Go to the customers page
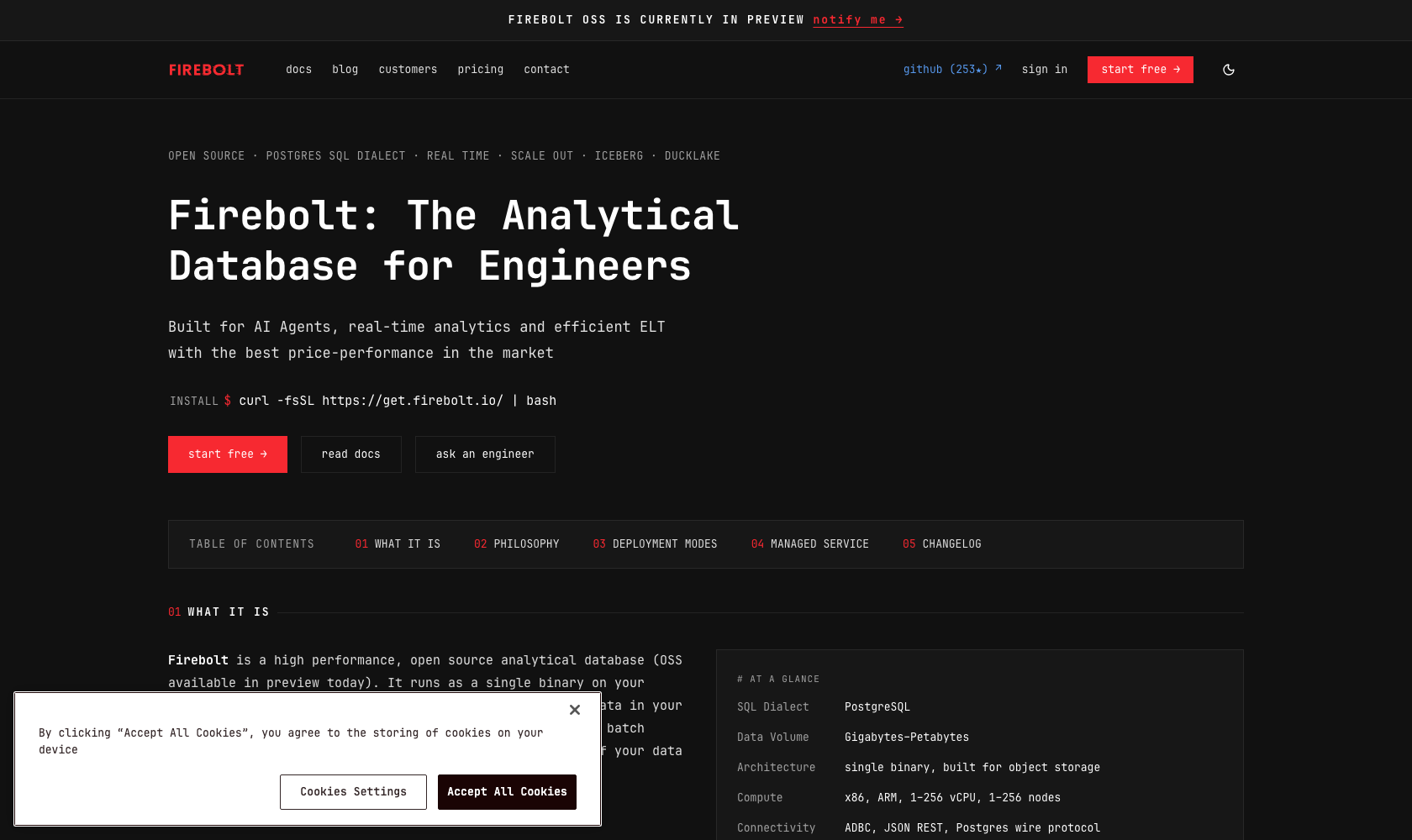 (408, 70)
